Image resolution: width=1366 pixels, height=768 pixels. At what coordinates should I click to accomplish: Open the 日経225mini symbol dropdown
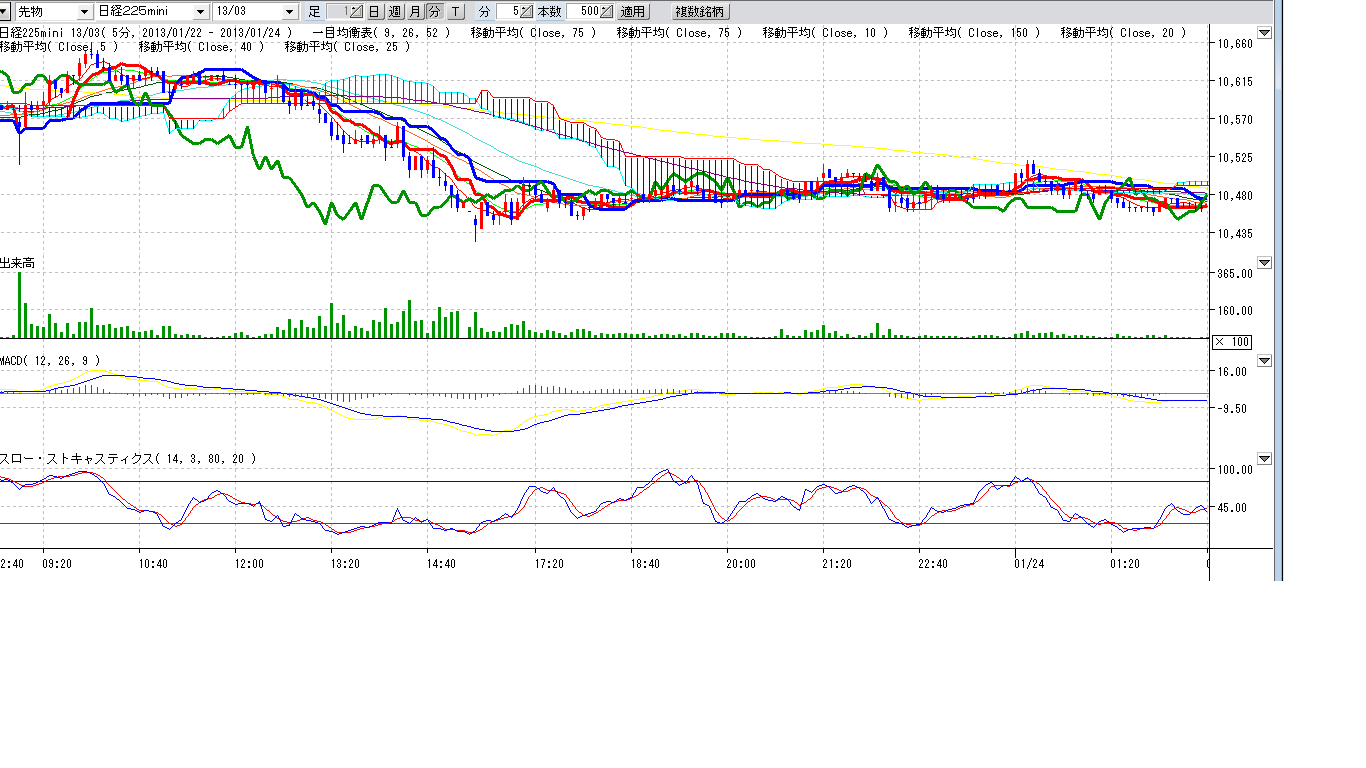[x=201, y=12]
